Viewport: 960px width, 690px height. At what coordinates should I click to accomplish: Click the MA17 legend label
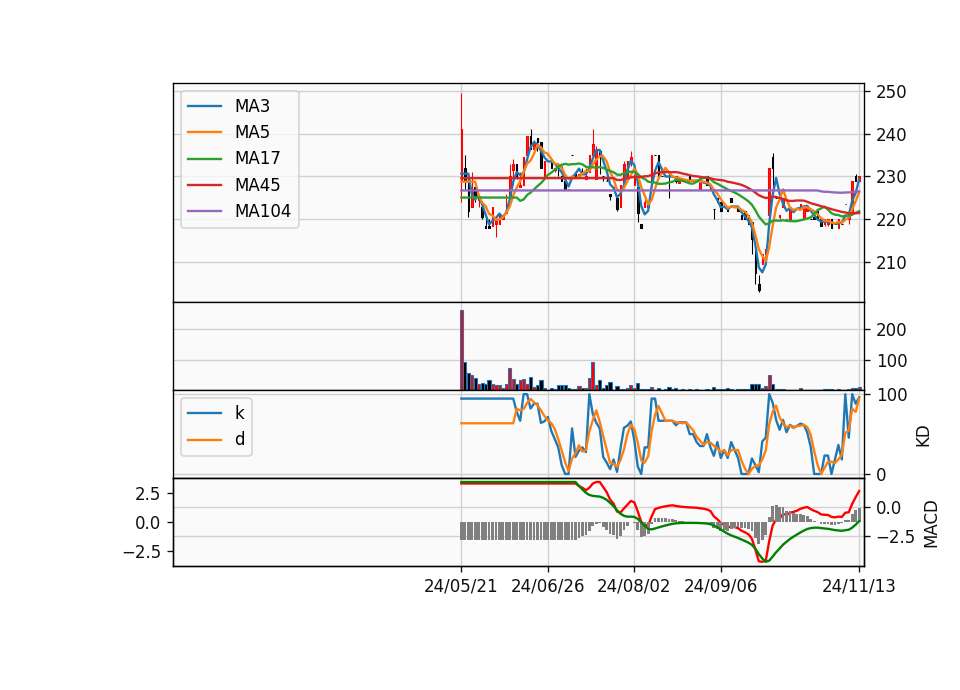(257, 159)
